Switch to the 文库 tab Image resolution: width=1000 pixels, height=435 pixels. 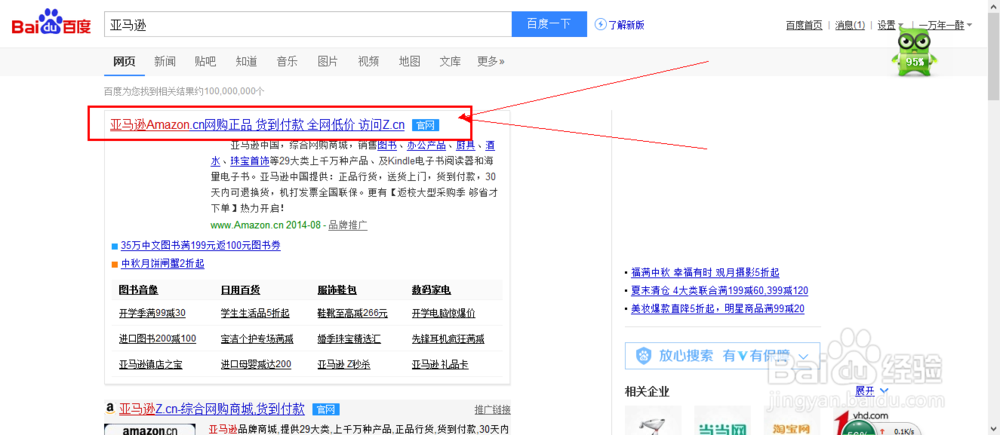[x=450, y=62]
